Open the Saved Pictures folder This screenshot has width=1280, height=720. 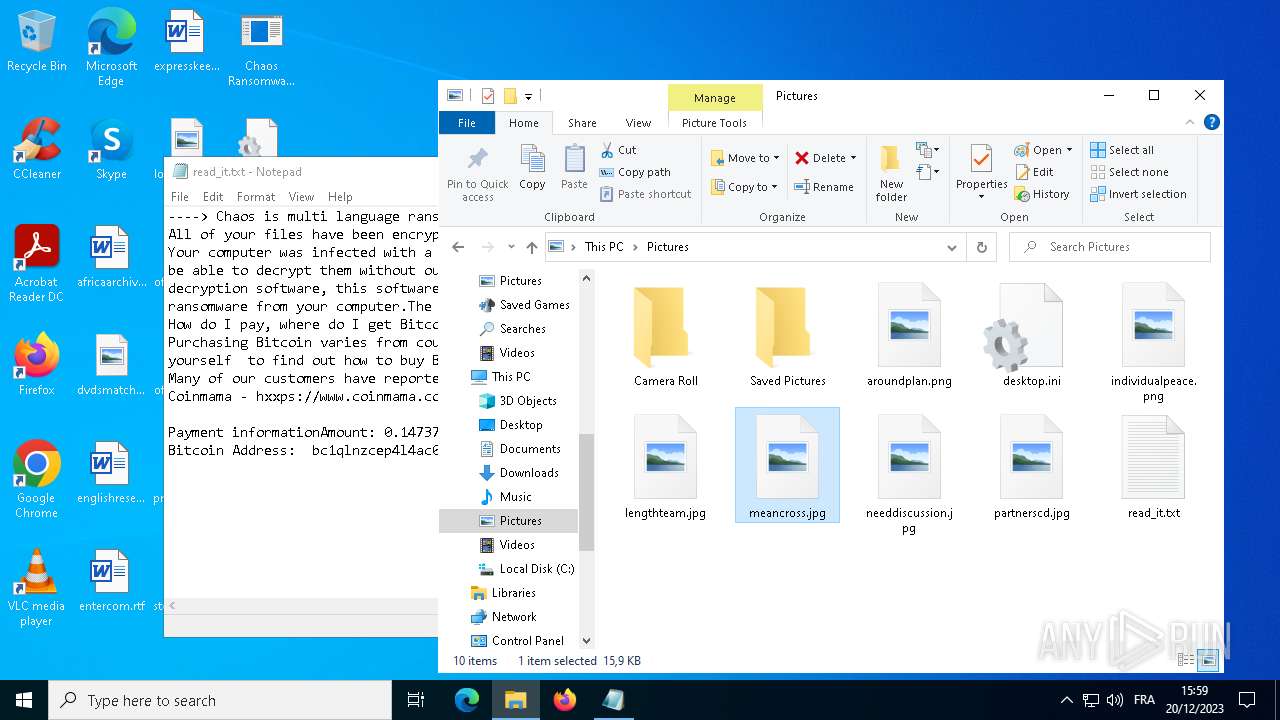(787, 335)
